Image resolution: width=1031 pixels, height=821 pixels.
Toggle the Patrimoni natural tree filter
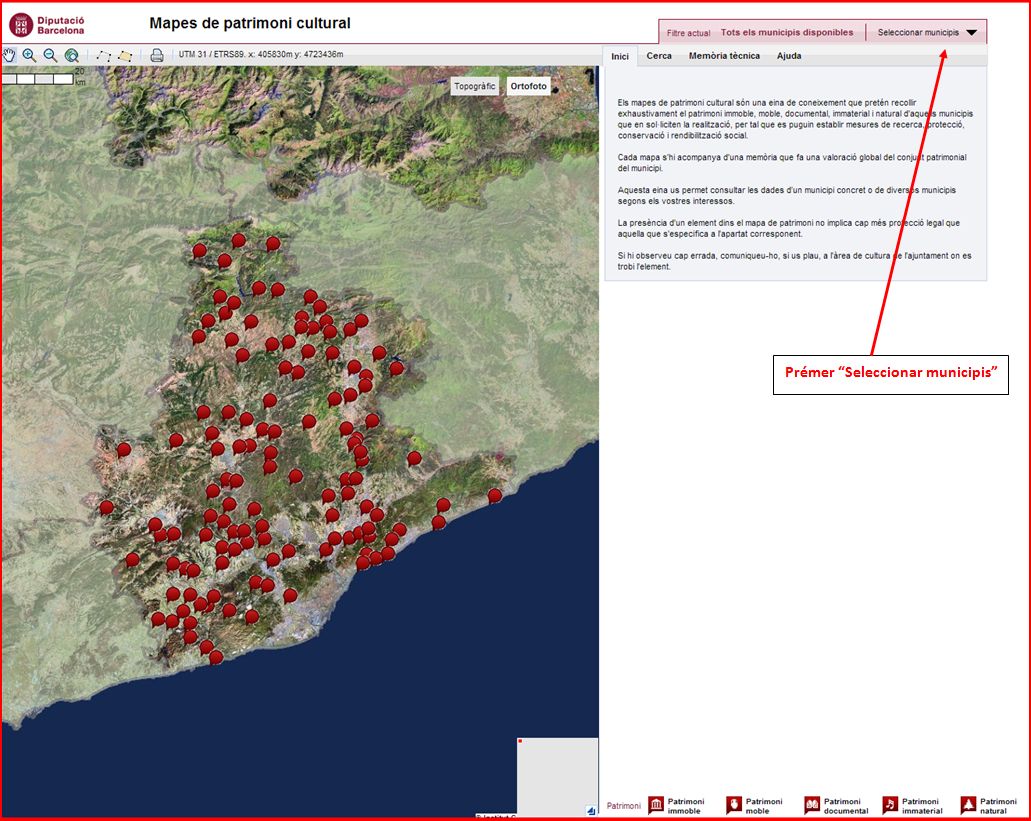coord(968,805)
